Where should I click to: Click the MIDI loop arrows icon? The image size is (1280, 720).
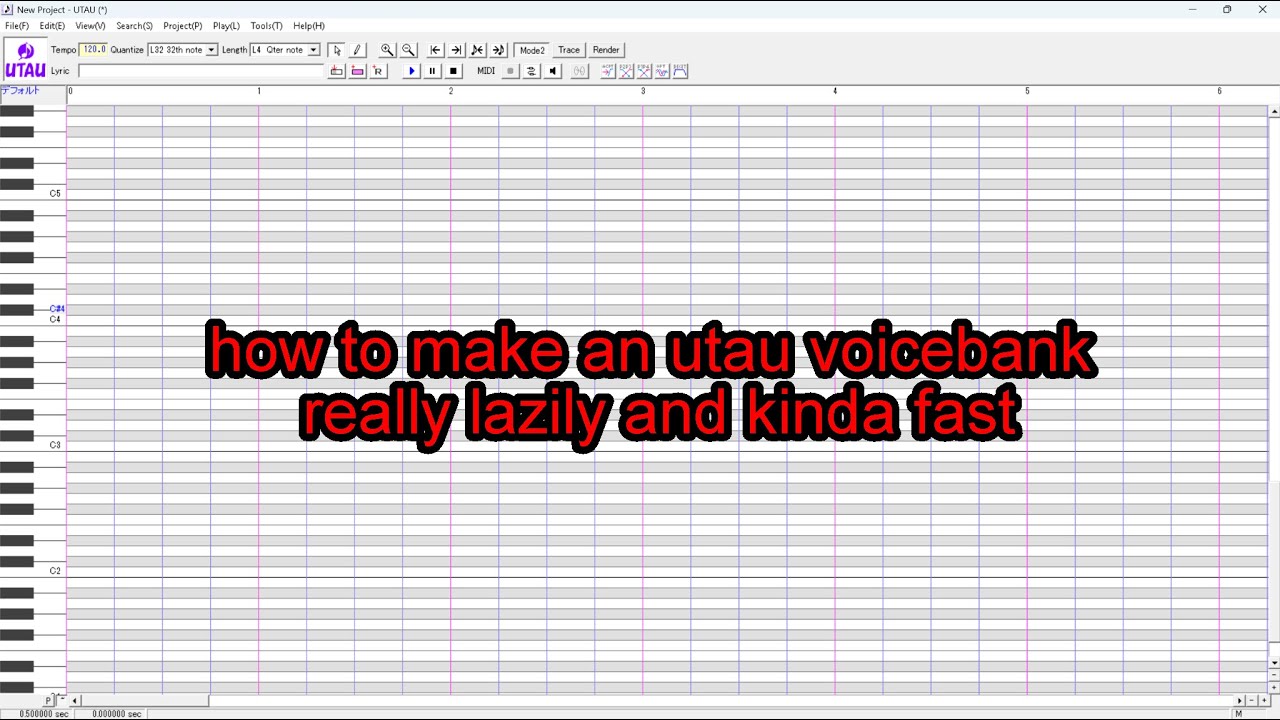[x=531, y=71]
